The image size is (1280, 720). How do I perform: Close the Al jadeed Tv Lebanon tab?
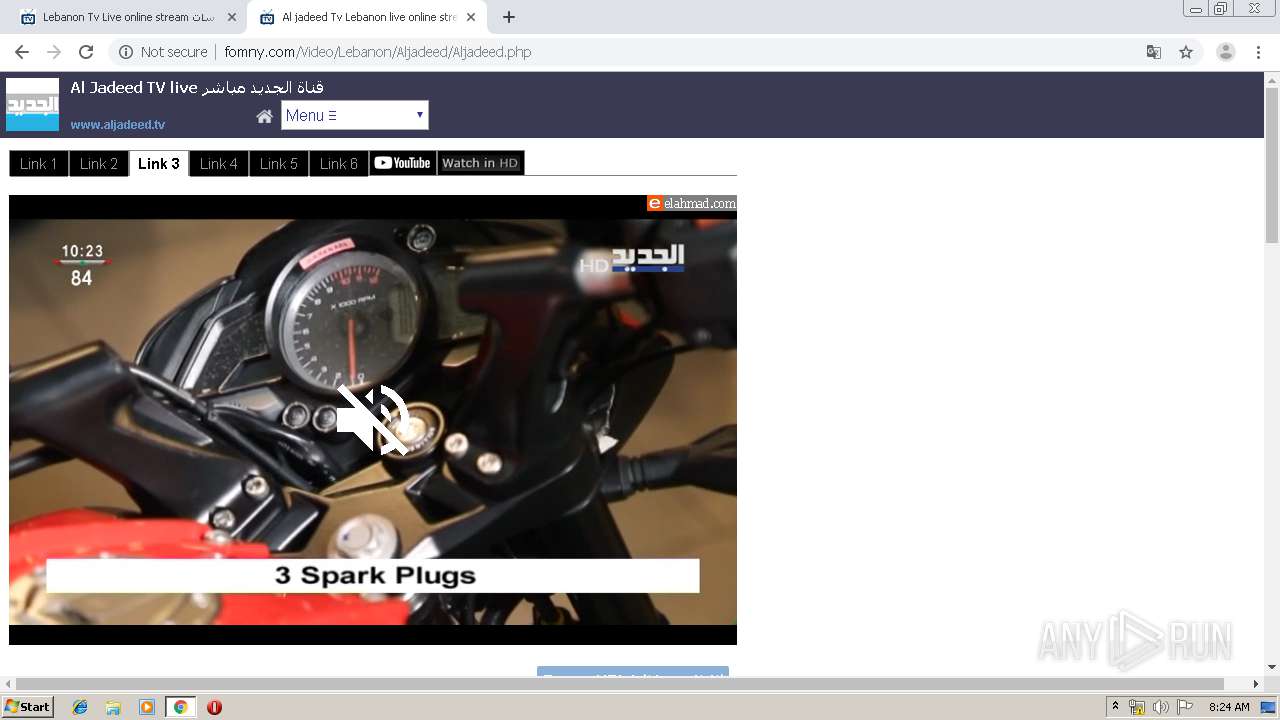click(471, 17)
